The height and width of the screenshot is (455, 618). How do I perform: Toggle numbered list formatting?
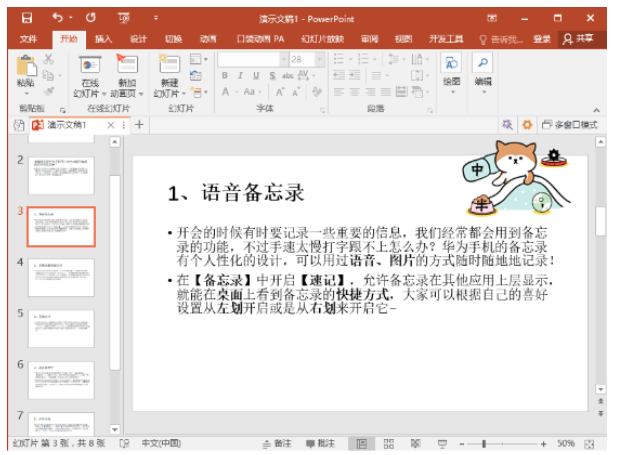[363, 59]
